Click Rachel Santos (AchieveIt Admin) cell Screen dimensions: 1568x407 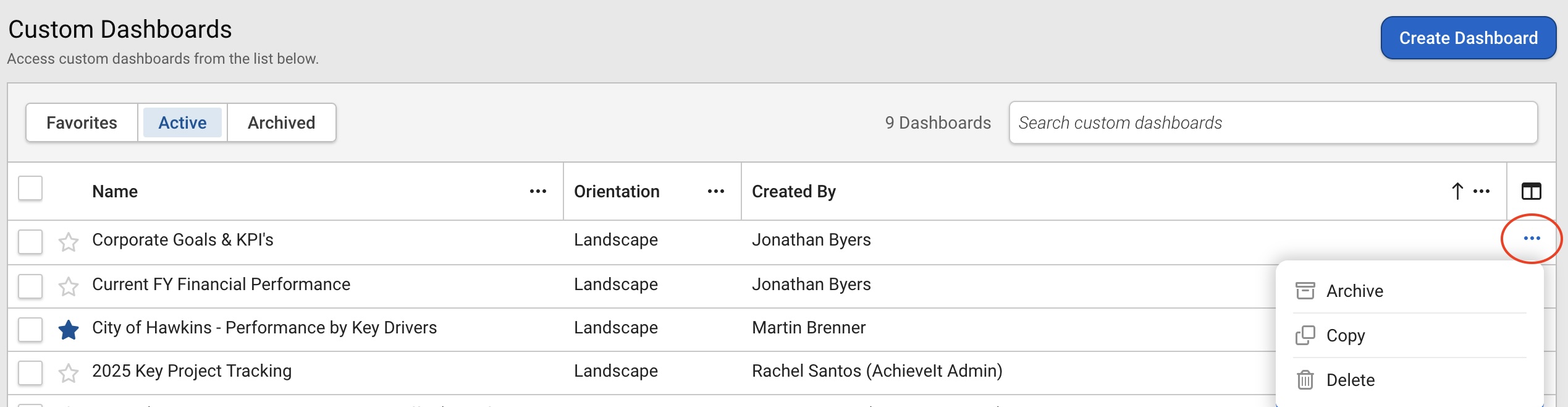(877, 371)
